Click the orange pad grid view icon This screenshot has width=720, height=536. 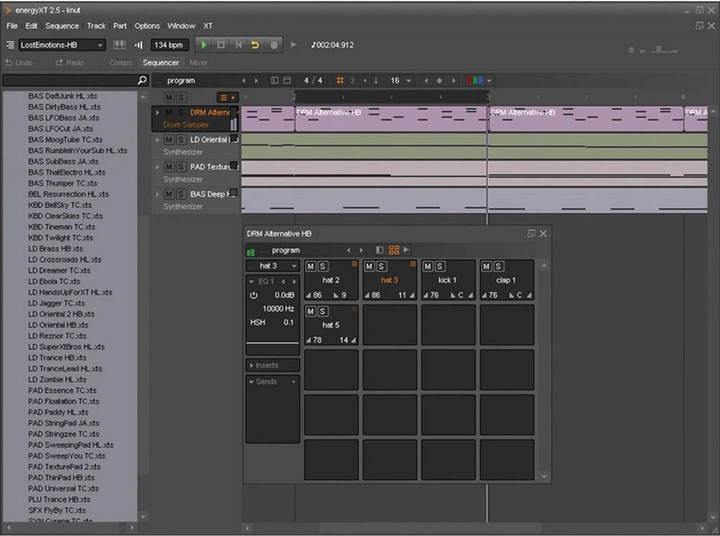point(394,250)
